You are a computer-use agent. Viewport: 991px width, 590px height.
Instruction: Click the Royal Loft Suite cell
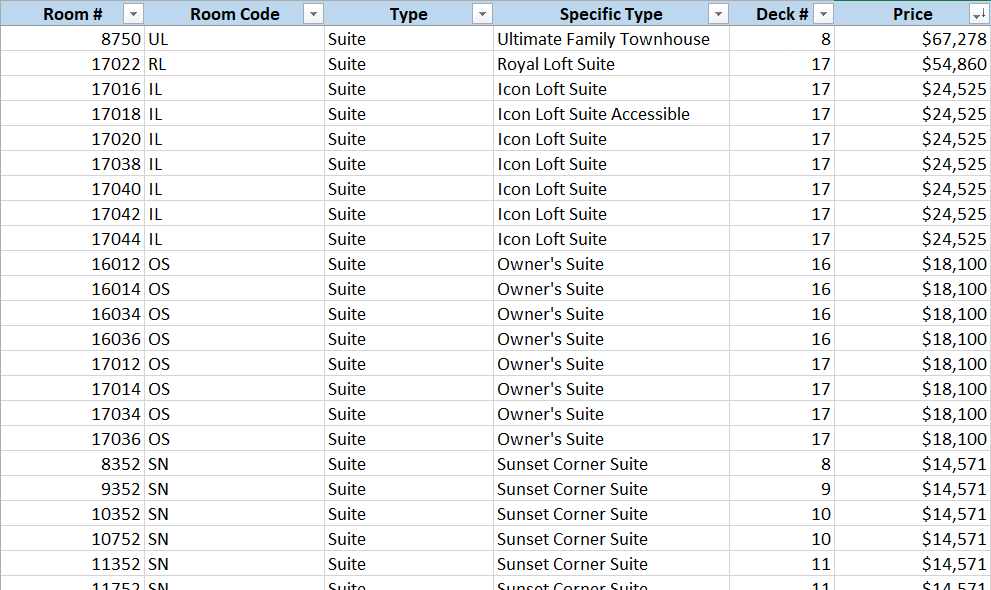coord(611,64)
